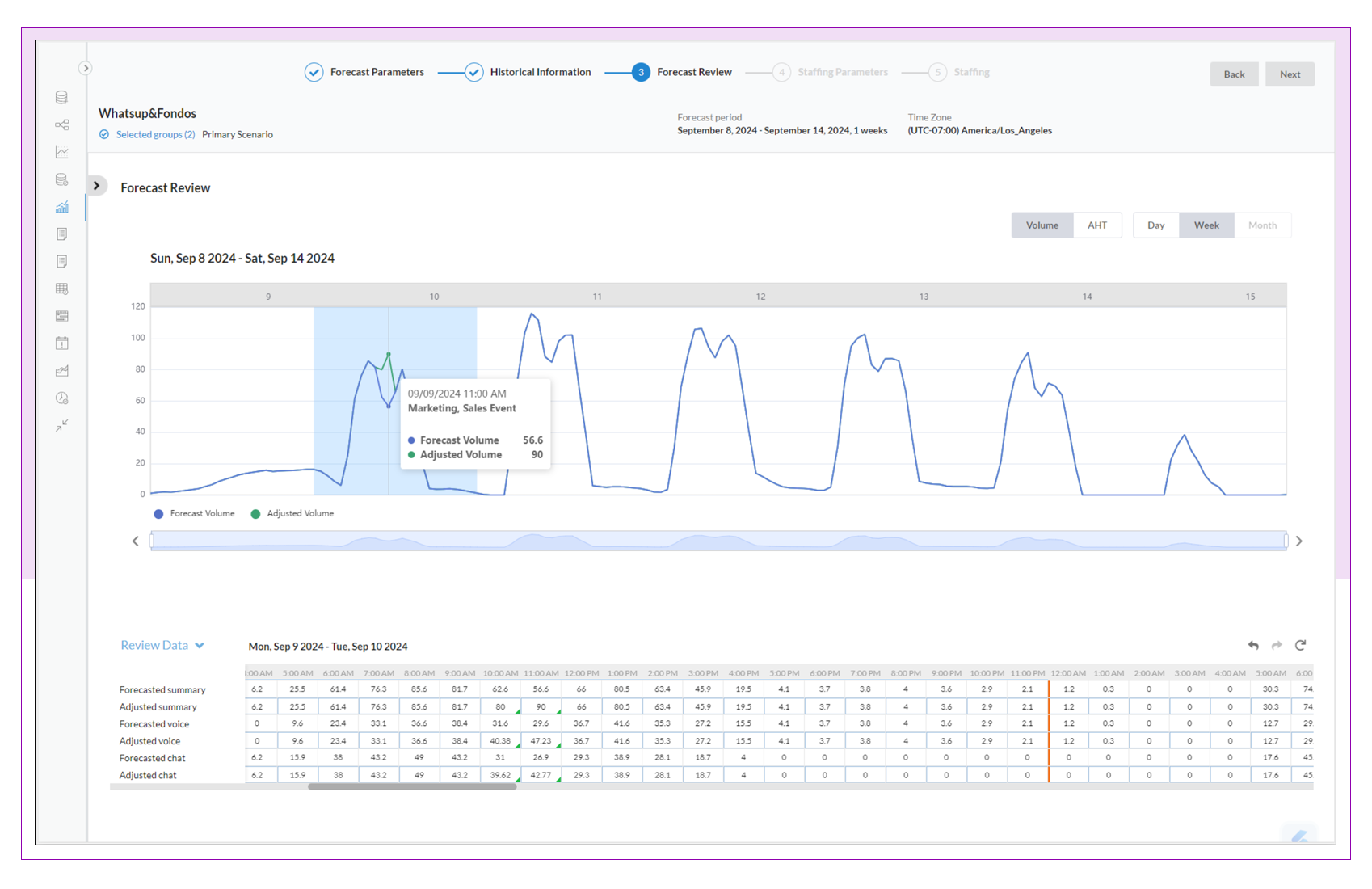1372x889 pixels.
Task: Click the step 4 circle for Staffing Parameters
Action: [x=781, y=72]
